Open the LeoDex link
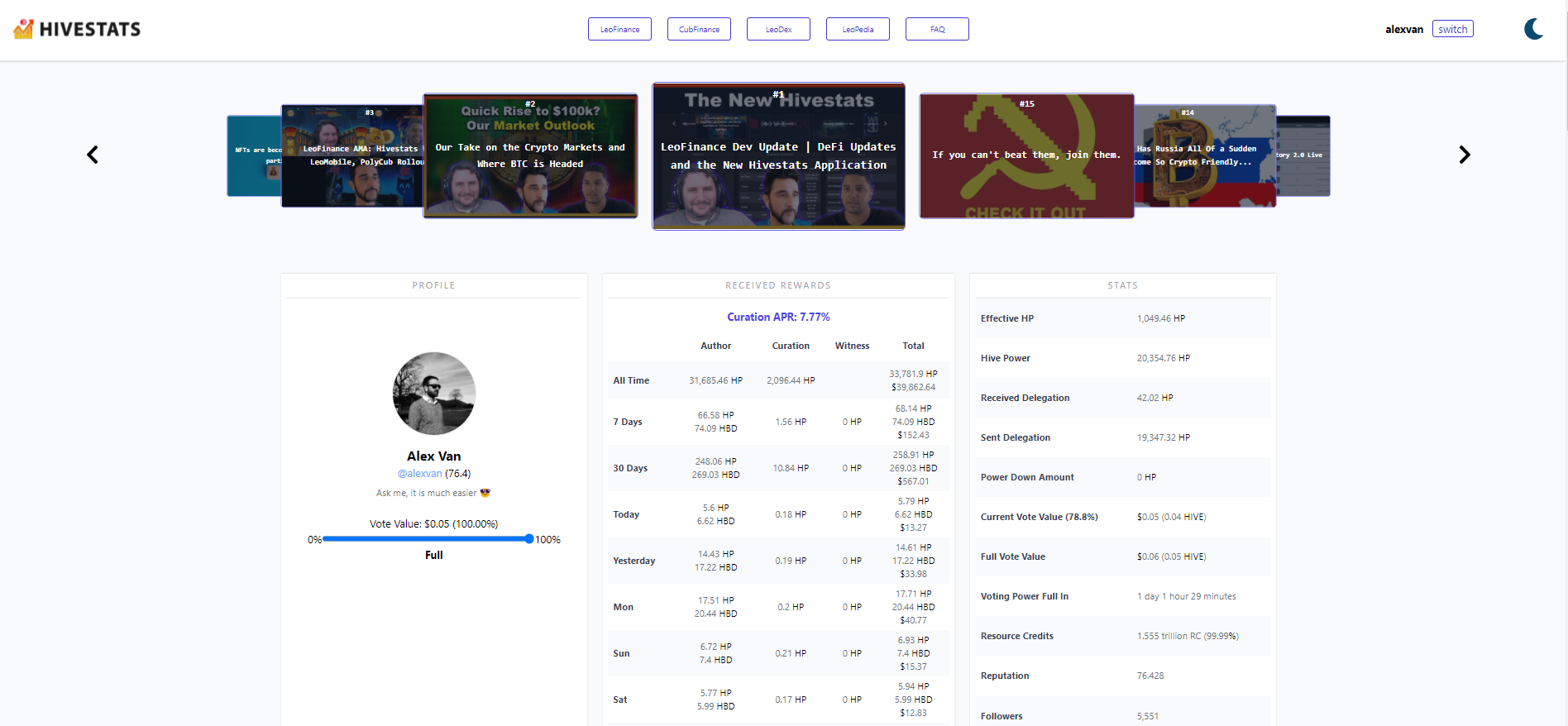The height and width of the screenshot is (726, 1568). click(x=778, y=29)
